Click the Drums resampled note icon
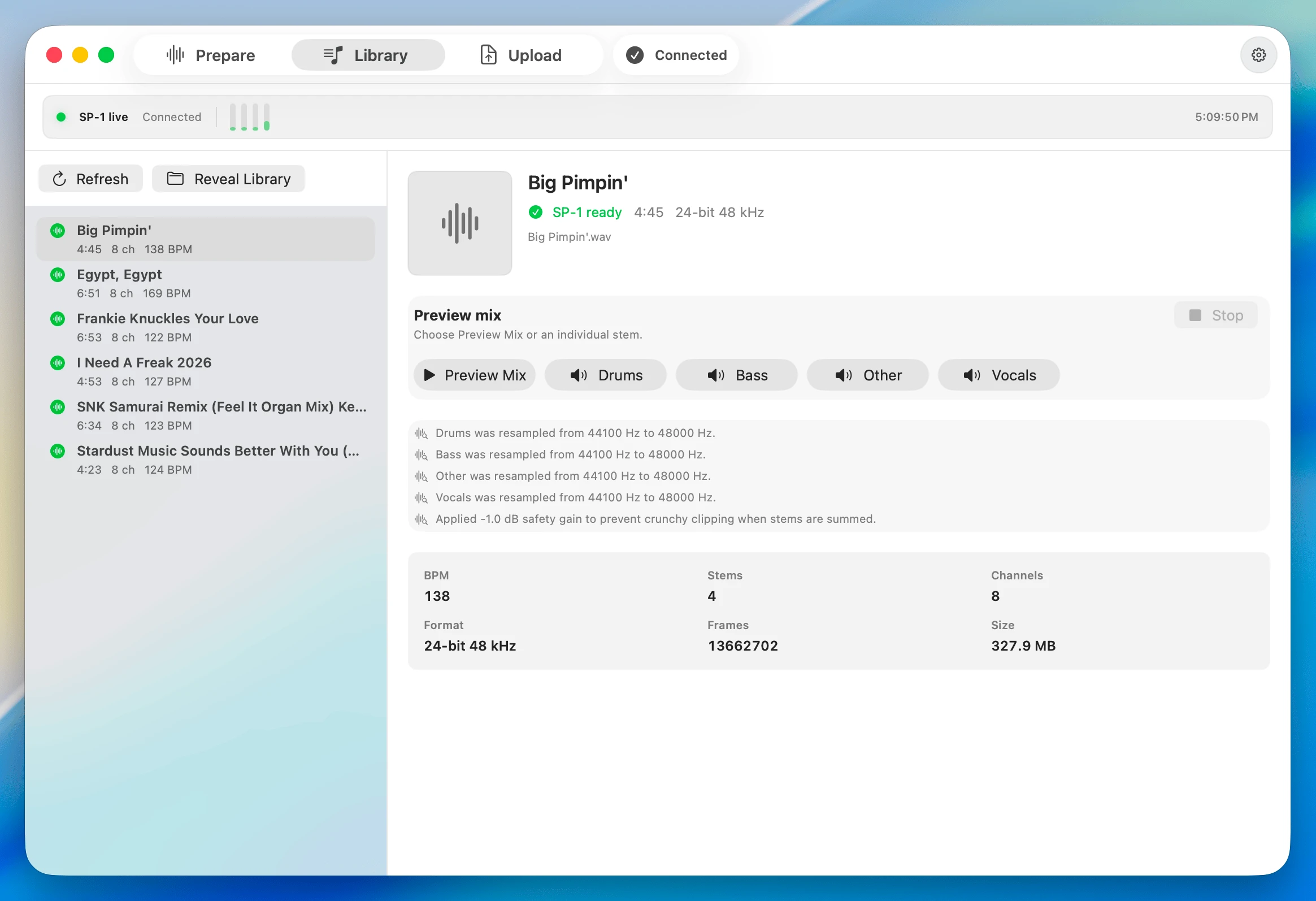This screenshot has height=901, width=1316. 421,433
